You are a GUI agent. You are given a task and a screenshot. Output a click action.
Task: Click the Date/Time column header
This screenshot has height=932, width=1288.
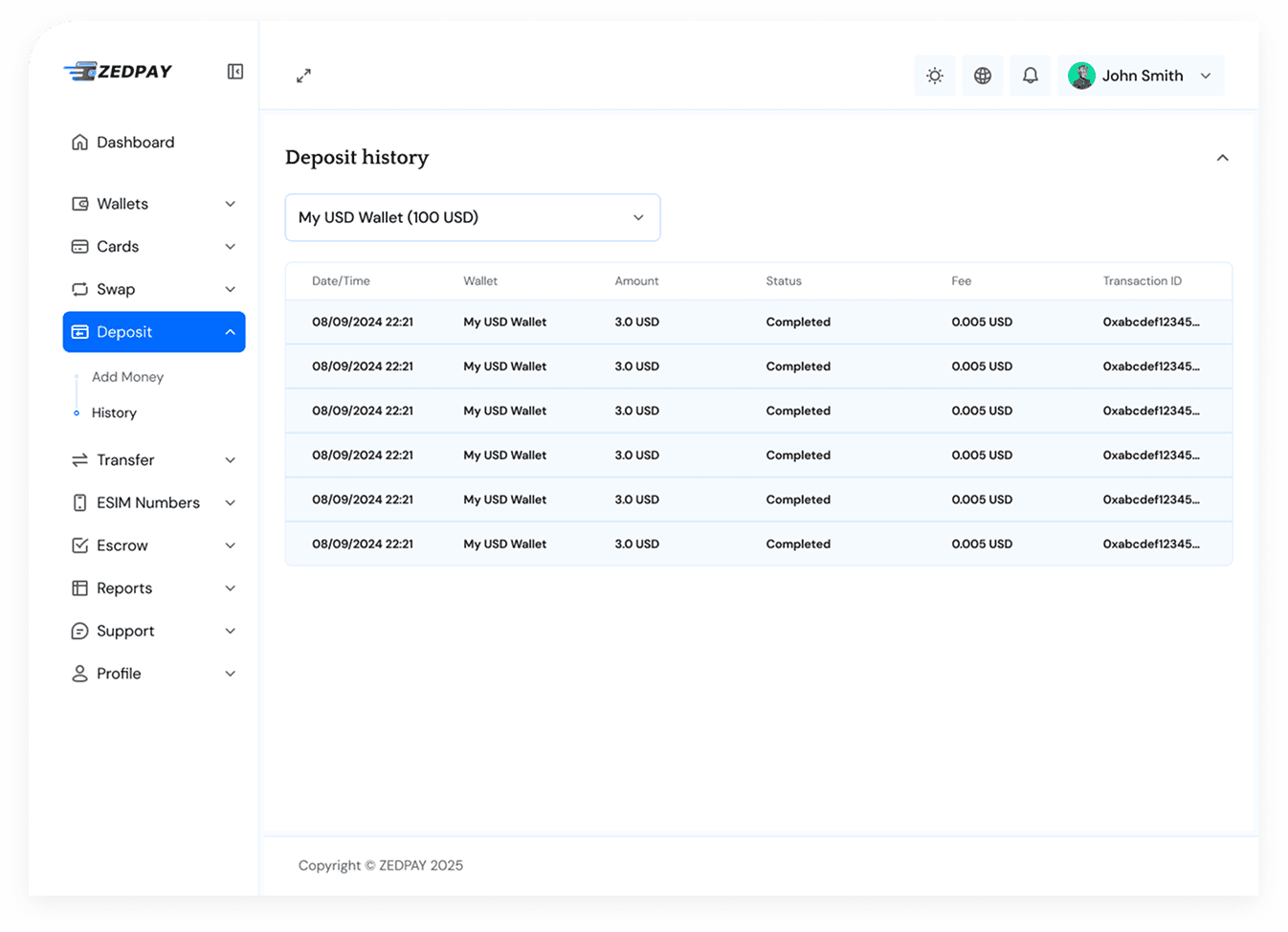[341, 281]
